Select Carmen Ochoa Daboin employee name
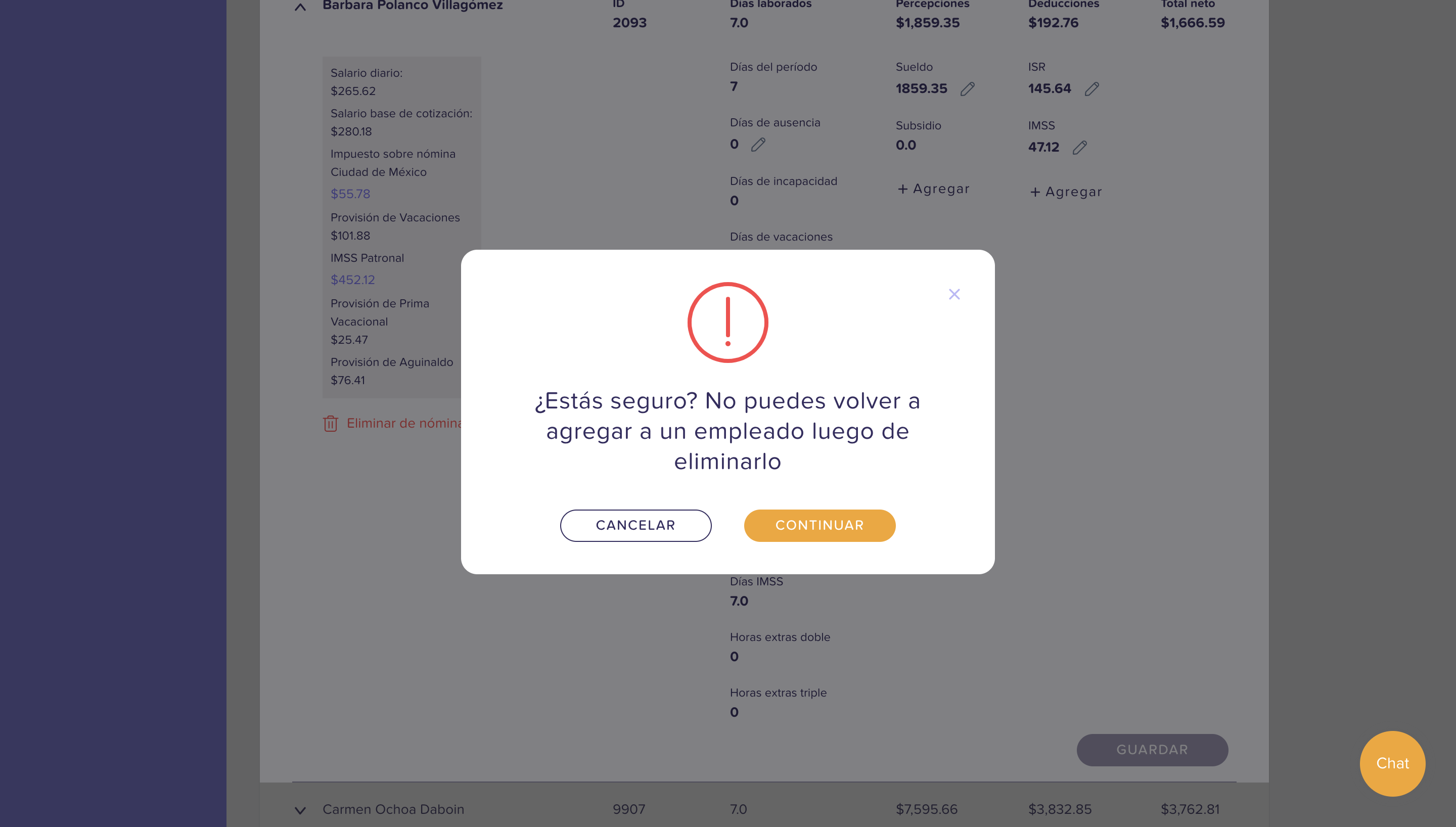1456x827 pixels. 393,809
